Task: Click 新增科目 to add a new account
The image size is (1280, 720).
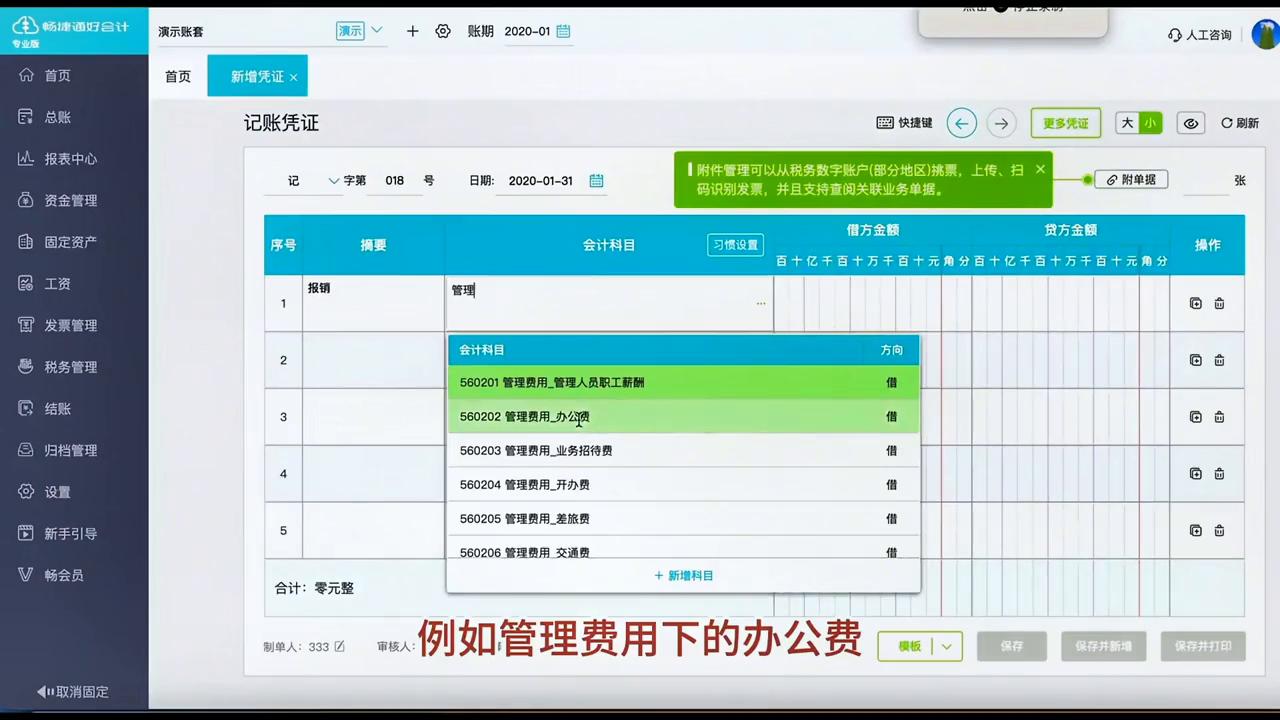Action: [x=683, y=575]
